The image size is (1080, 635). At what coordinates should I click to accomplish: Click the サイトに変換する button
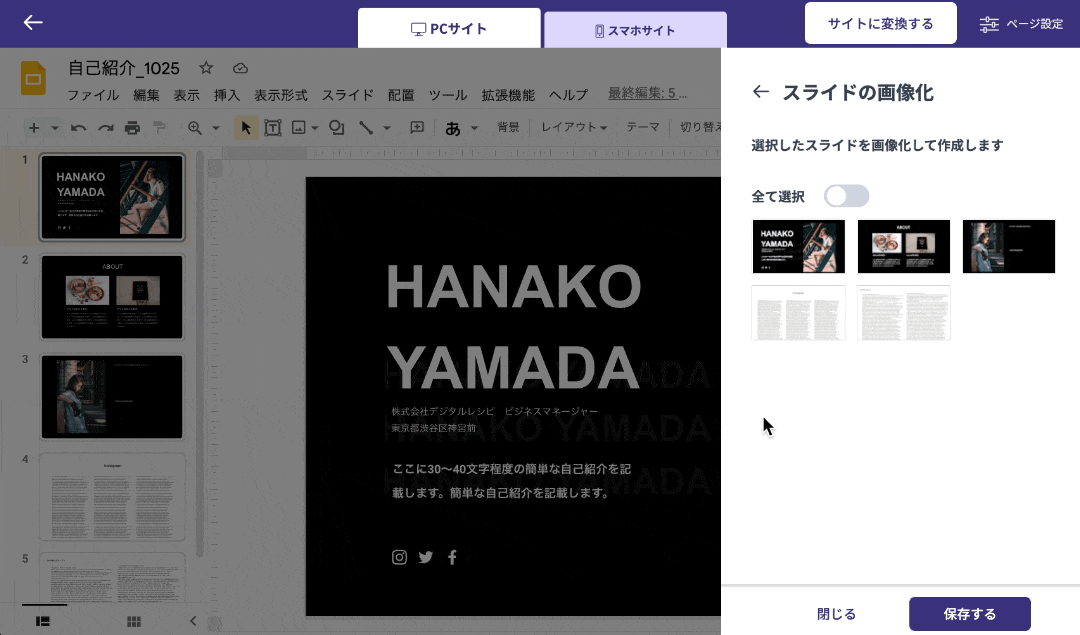[880, 23]
